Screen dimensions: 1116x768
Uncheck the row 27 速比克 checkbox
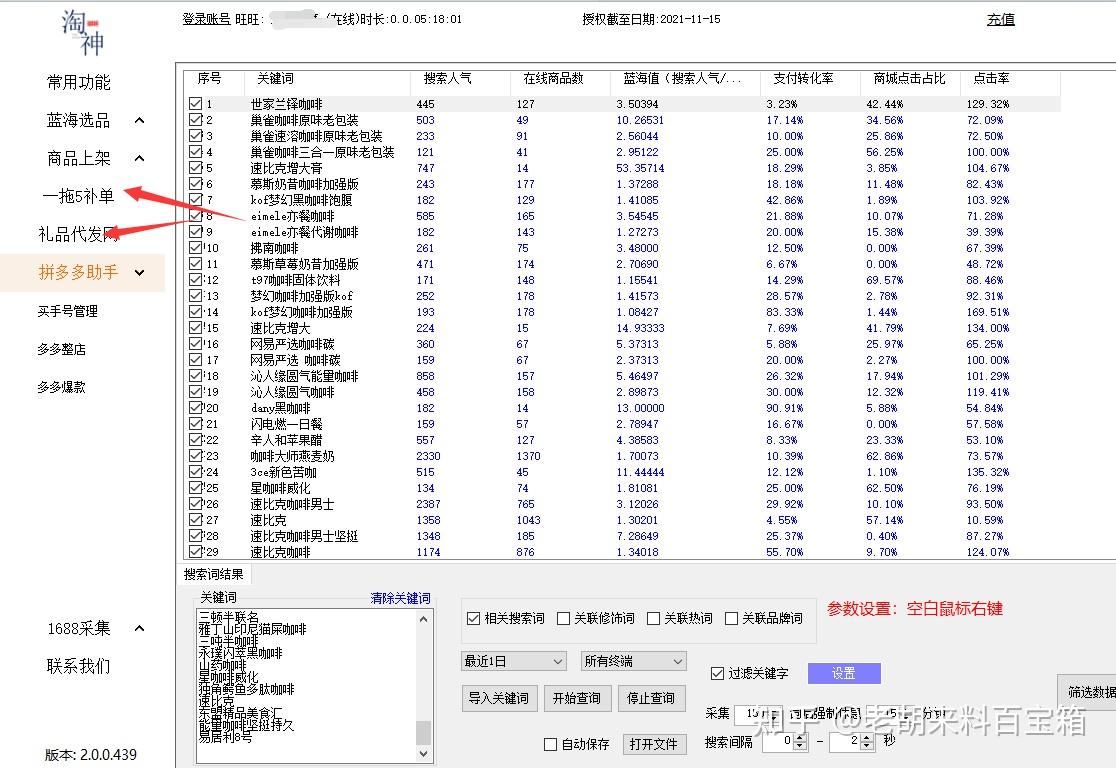point(196,520)
